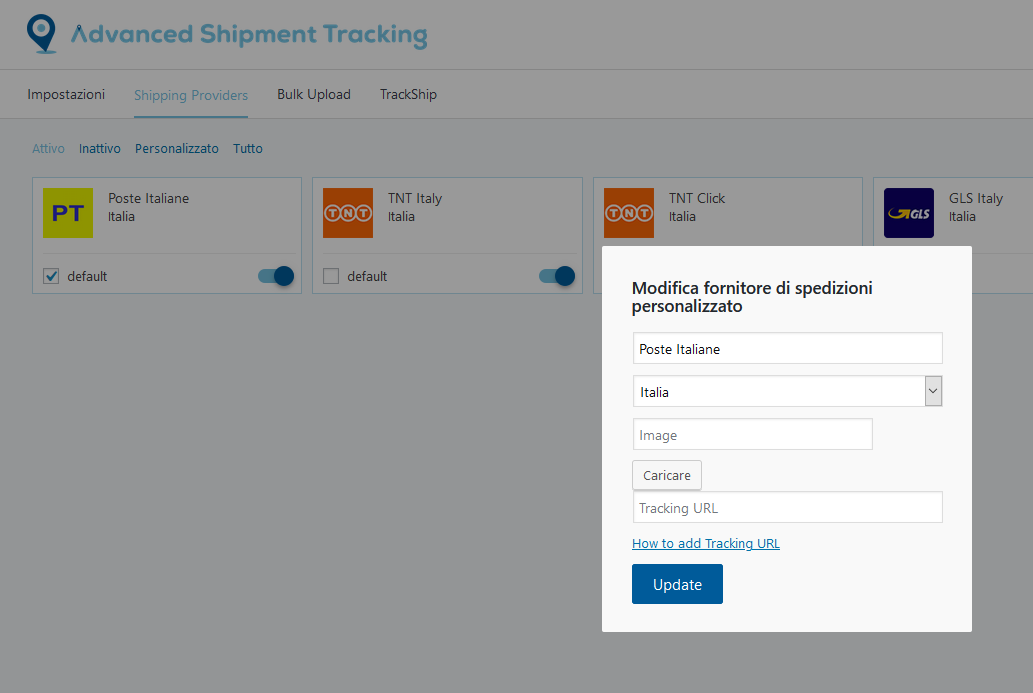Image resolution: width=1033 pixels, height=693 pixels.
Task: Open the Impostazioni tab
Action: (x=66, y=94)
